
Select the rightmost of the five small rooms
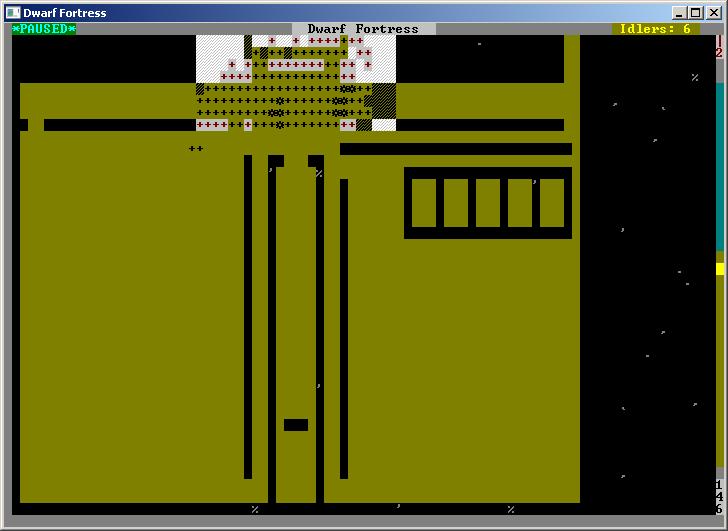click(552, 203)
